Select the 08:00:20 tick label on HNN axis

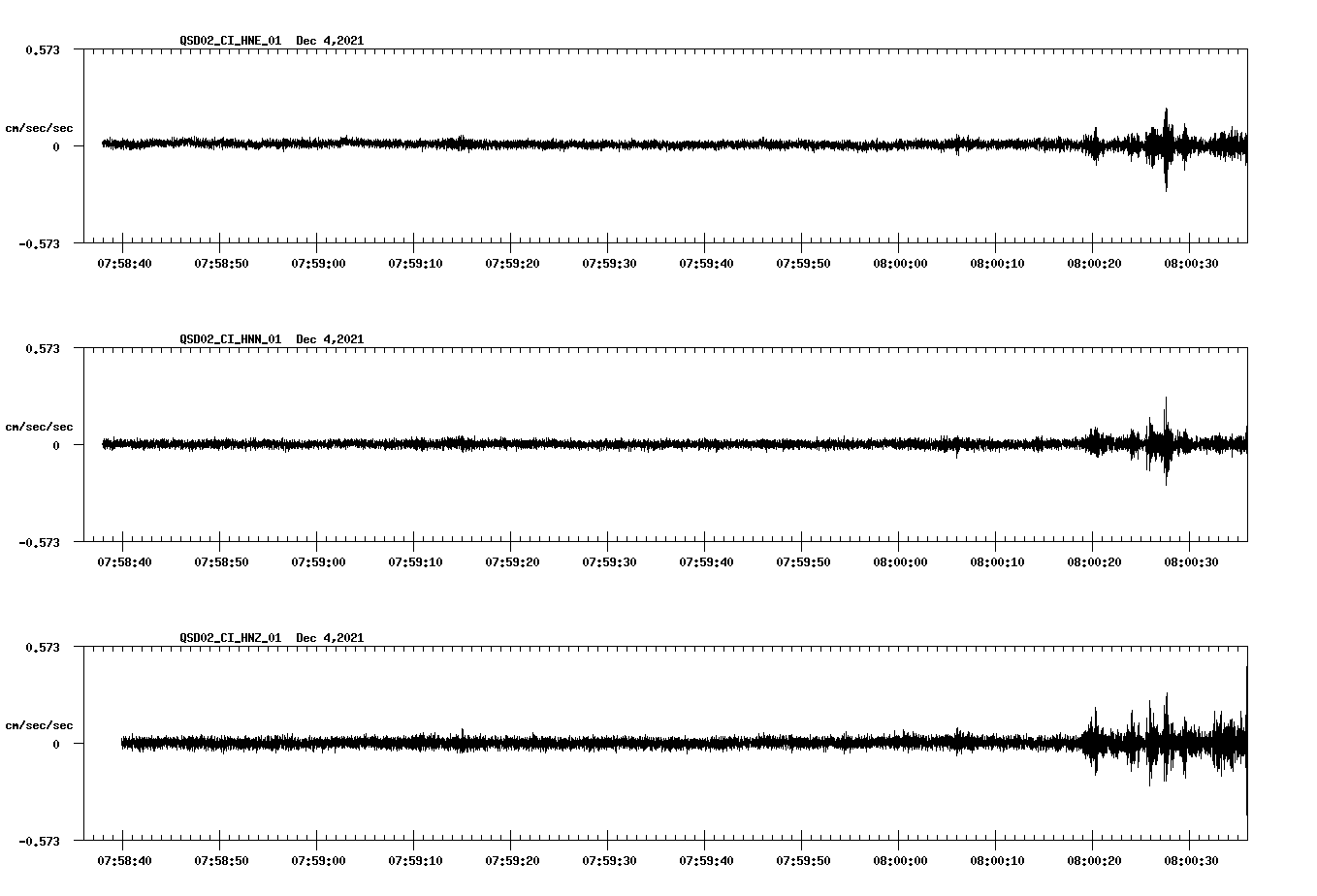(x=1094, y=562)
